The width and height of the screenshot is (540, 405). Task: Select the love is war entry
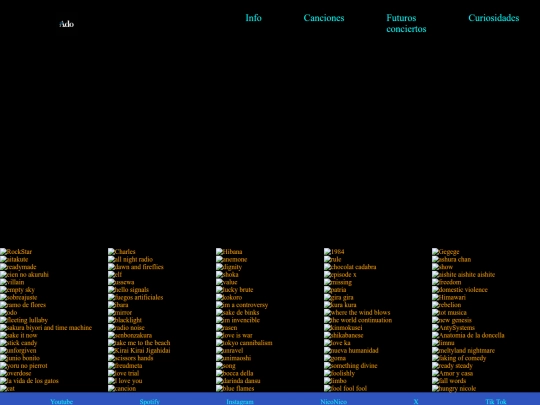pyautogui.click(x=234, y=335)
